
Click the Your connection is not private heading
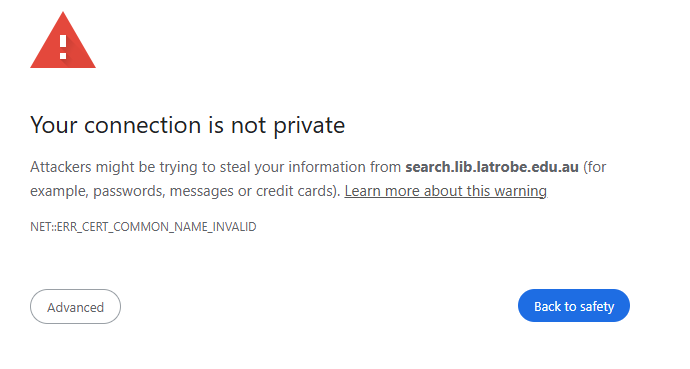click(x=187, y=125)
